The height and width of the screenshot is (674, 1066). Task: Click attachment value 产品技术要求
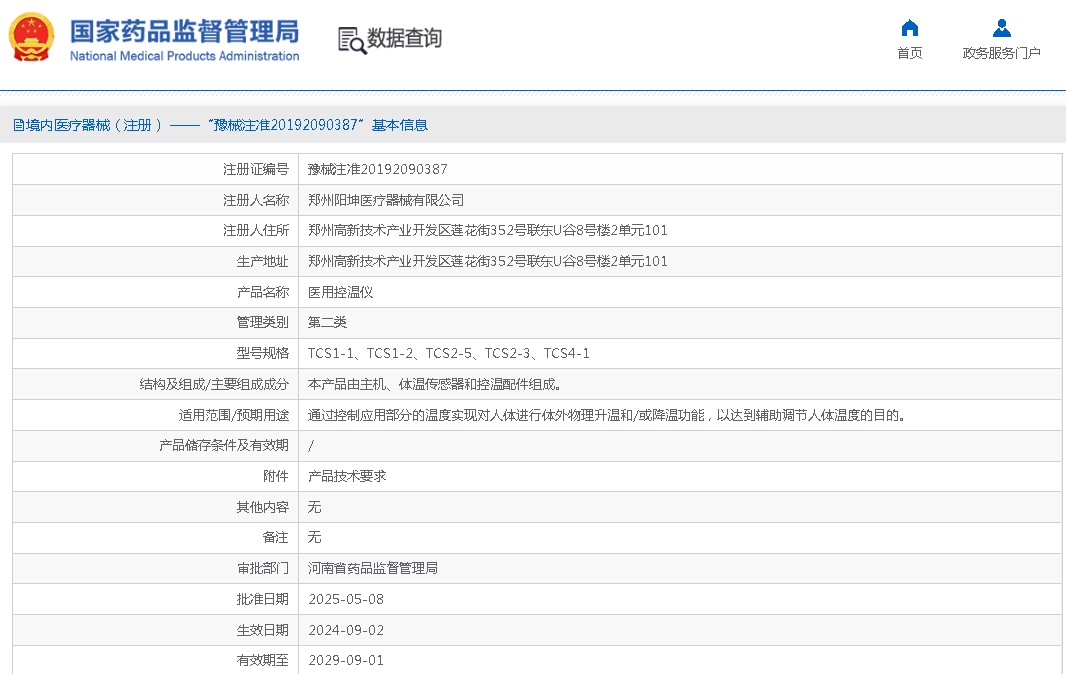347,476
